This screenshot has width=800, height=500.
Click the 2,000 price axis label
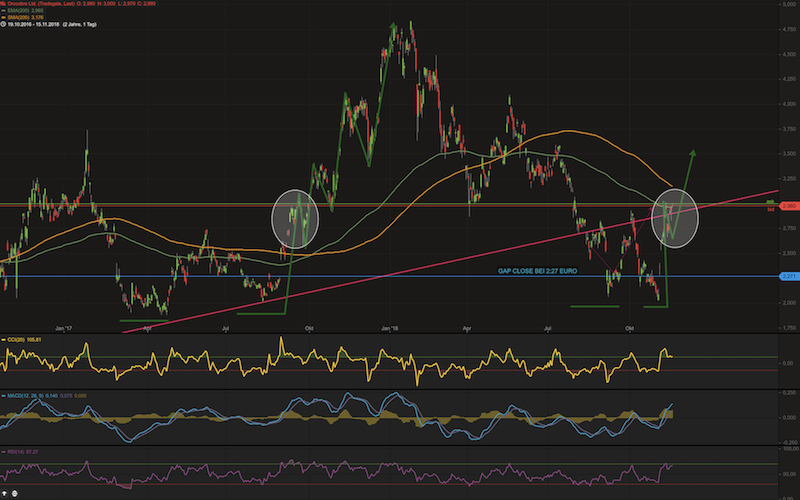click(x=789, y=303)
